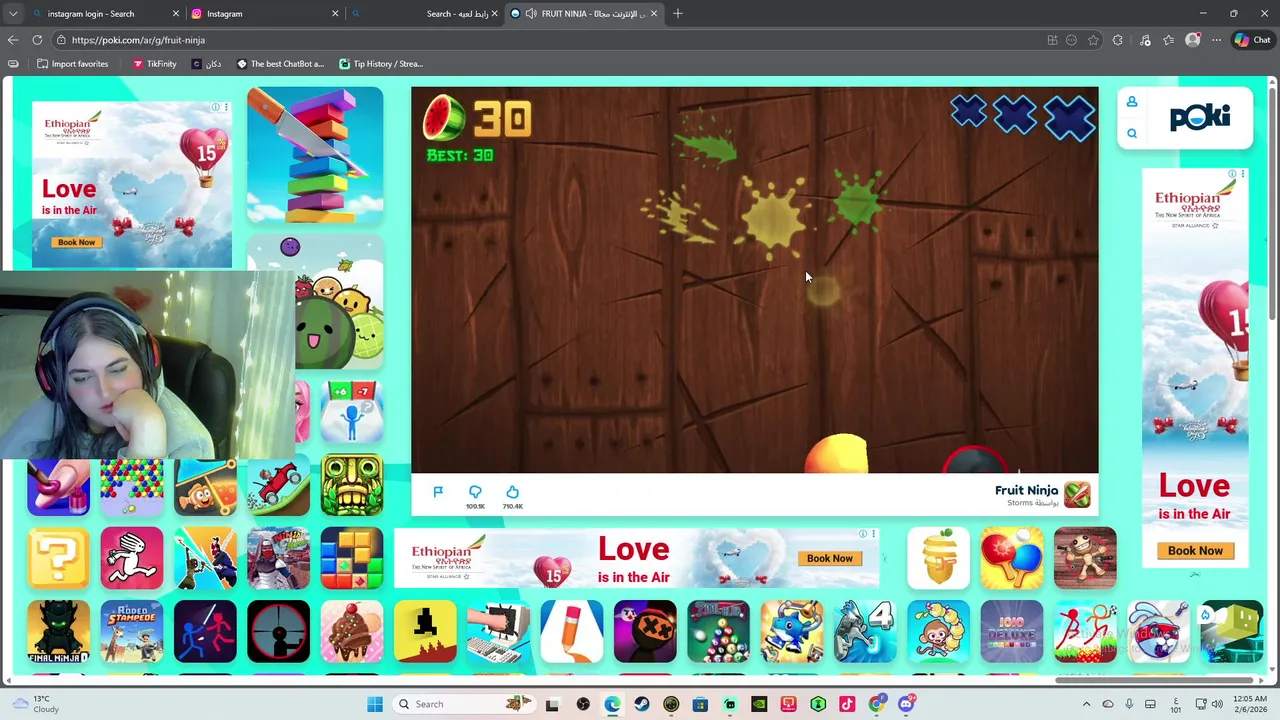Open the yellow question mark block game
1280x720 pixels.
[x=58, y=558]
